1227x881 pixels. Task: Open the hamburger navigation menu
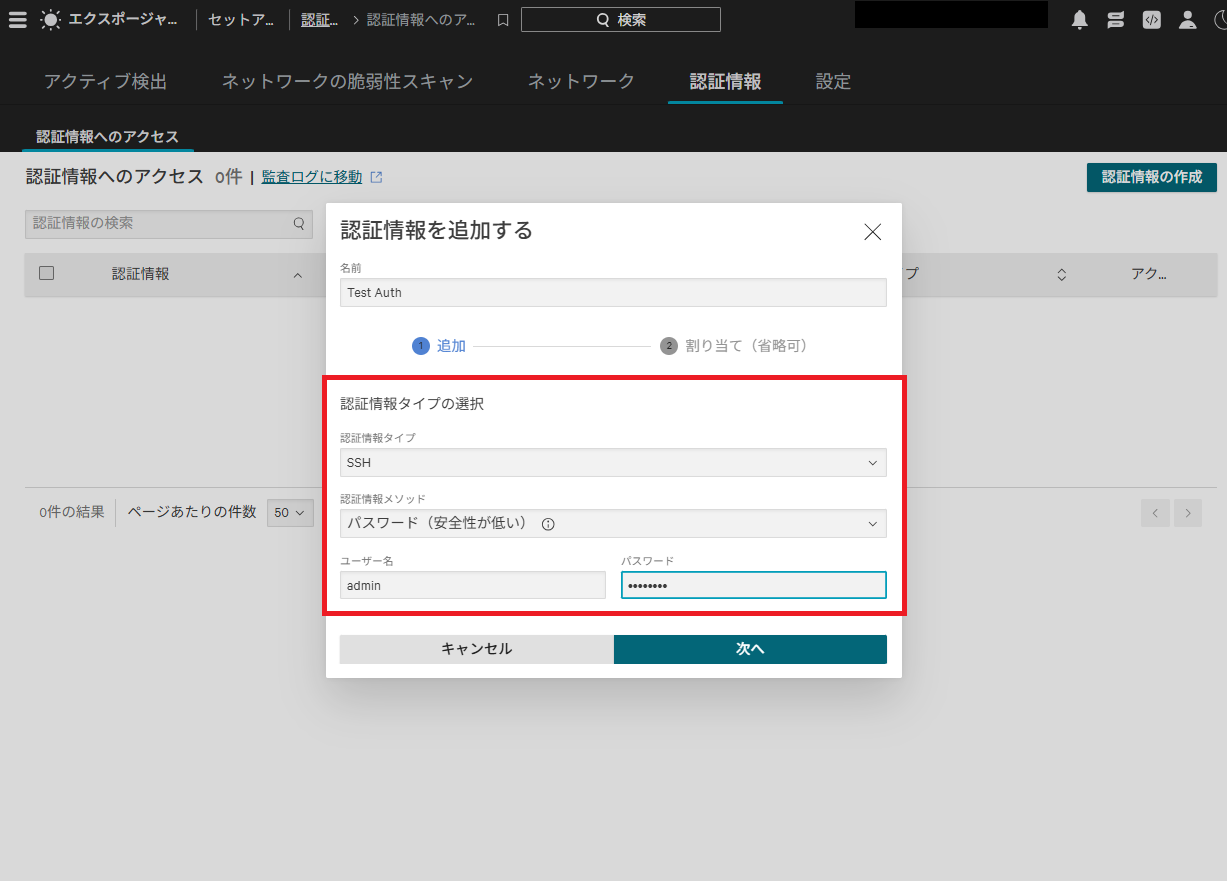click(x=18, y=19)
